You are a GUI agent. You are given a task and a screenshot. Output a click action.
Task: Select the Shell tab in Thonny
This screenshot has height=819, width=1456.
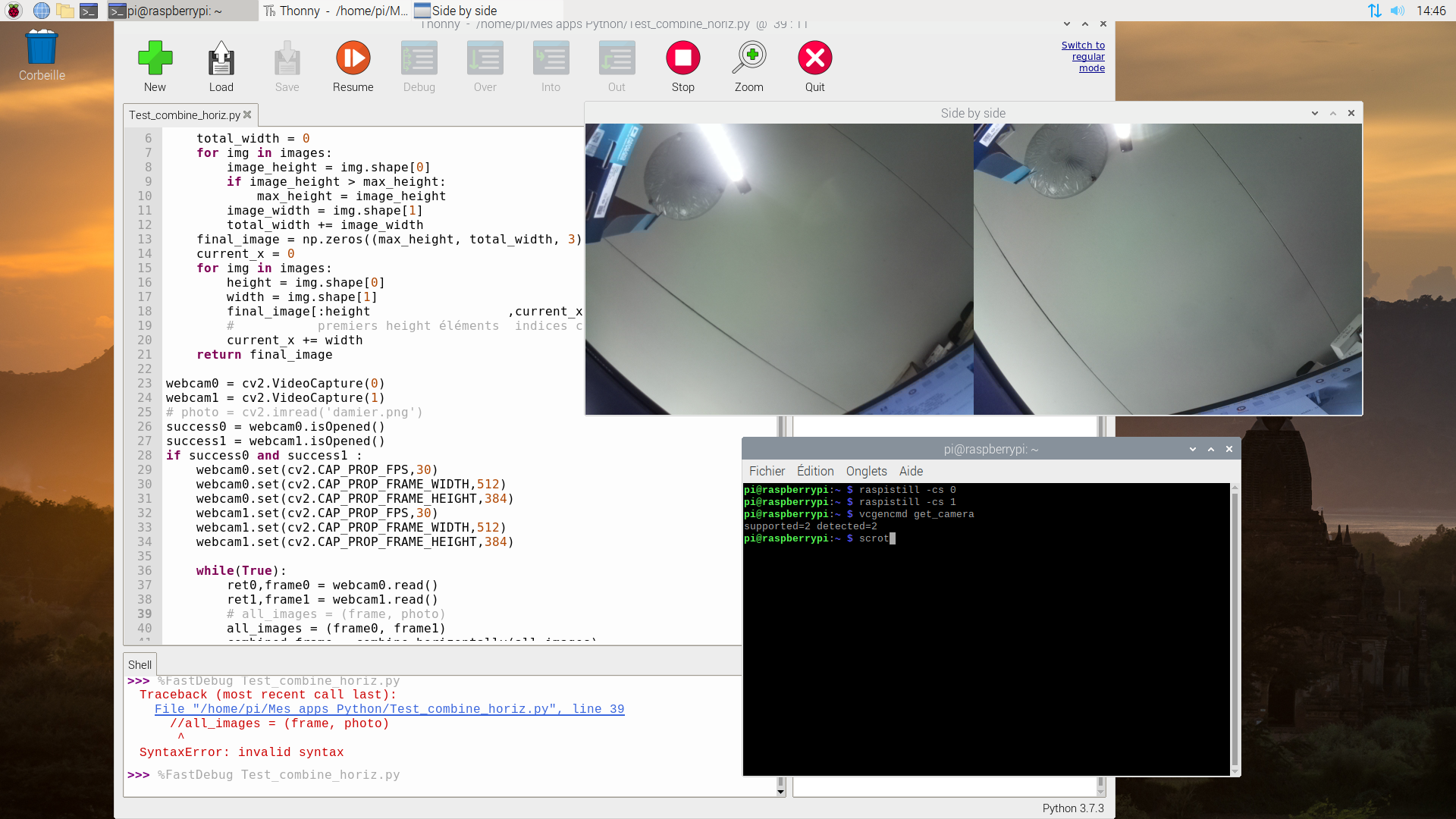[x=140, y=664]
